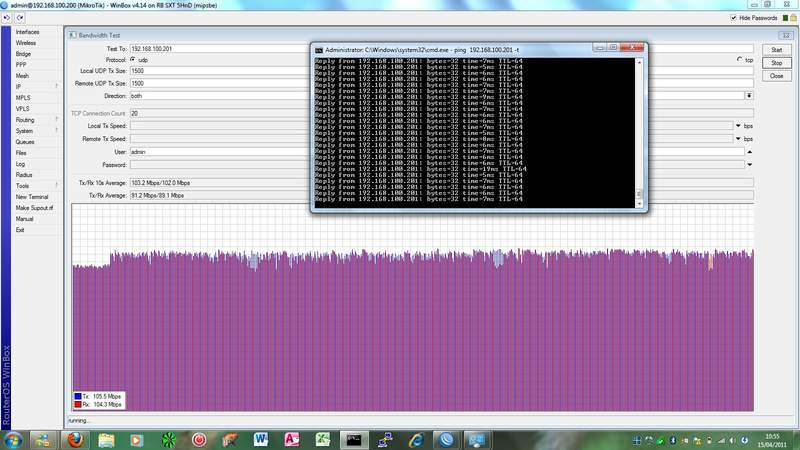The height and width of the screenshot is (450, 800).
Task: Click the blue Tx legend swatch
Action: [78, 396]
